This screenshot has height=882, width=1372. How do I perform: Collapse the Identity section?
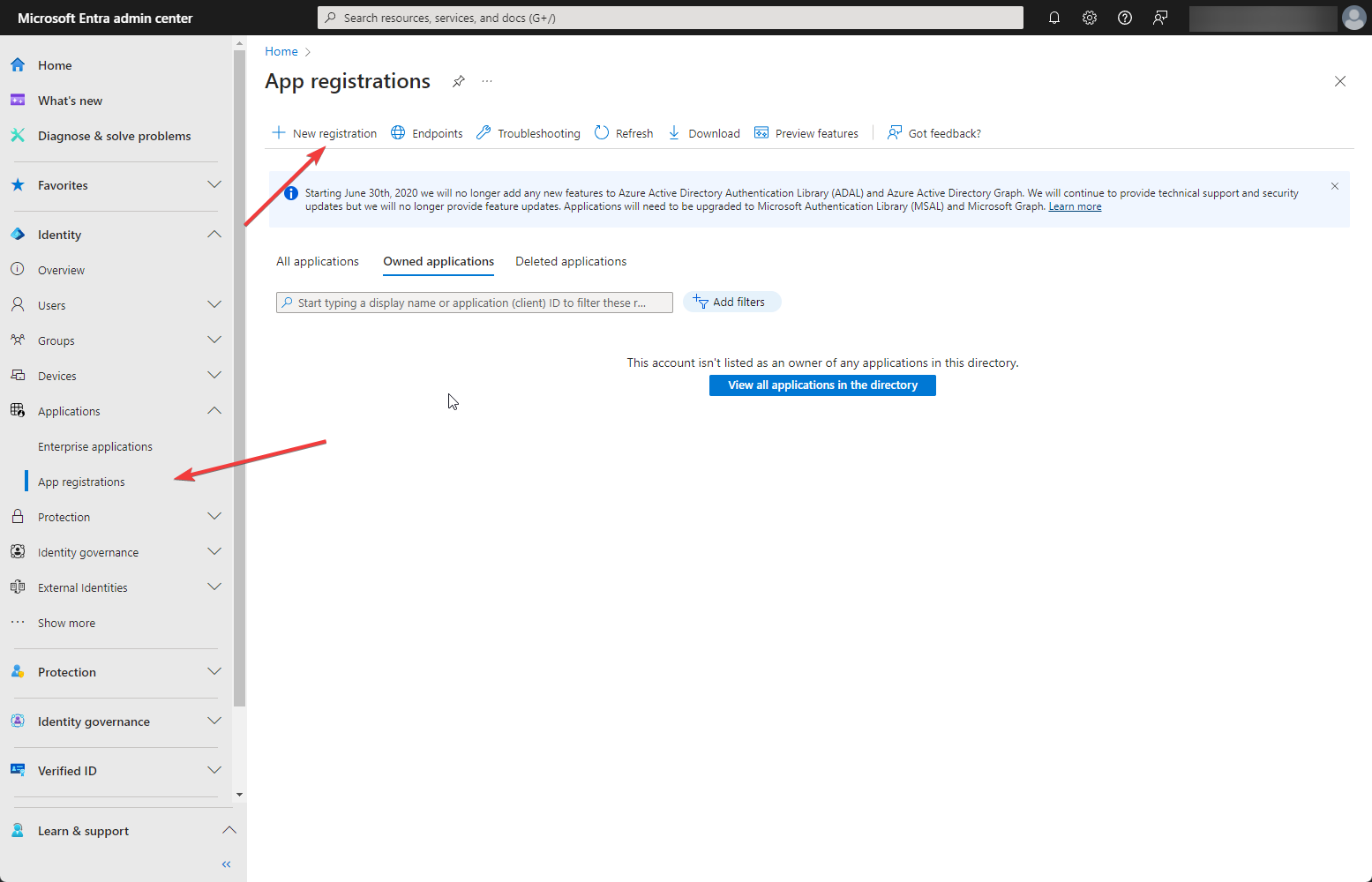click(214, 234)
